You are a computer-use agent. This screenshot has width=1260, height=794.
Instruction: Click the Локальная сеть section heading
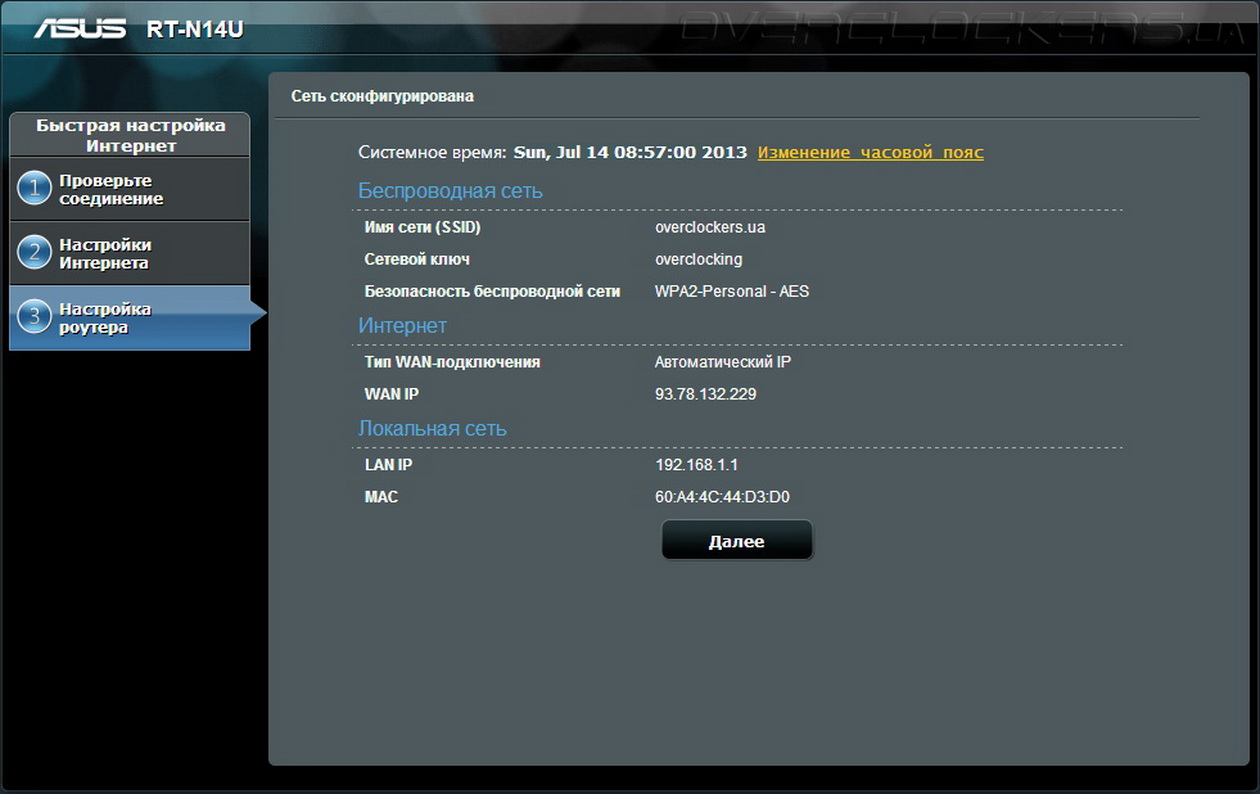[432, 429]
